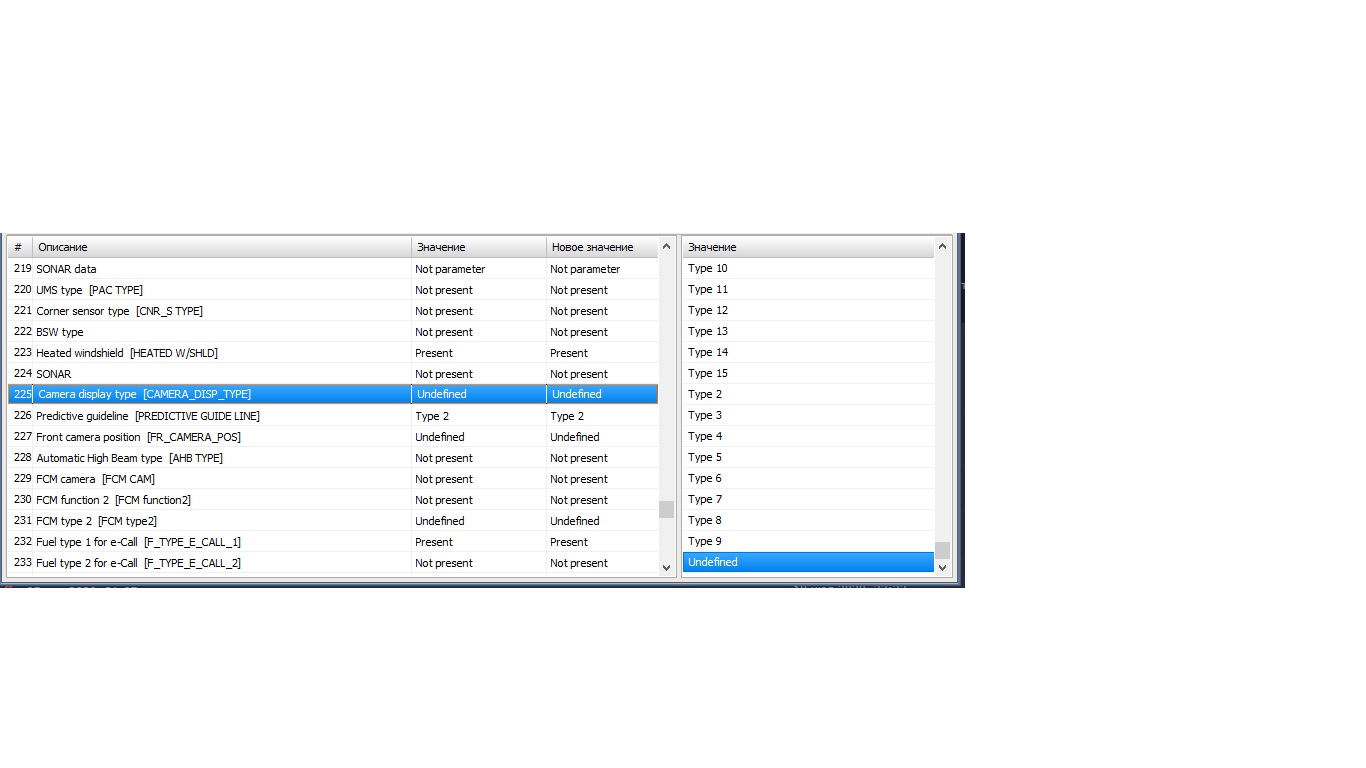Viewport: 1366px width, 768px height.
Task: Click scroll down arrow of parameters table
Action: pos(667,567)
